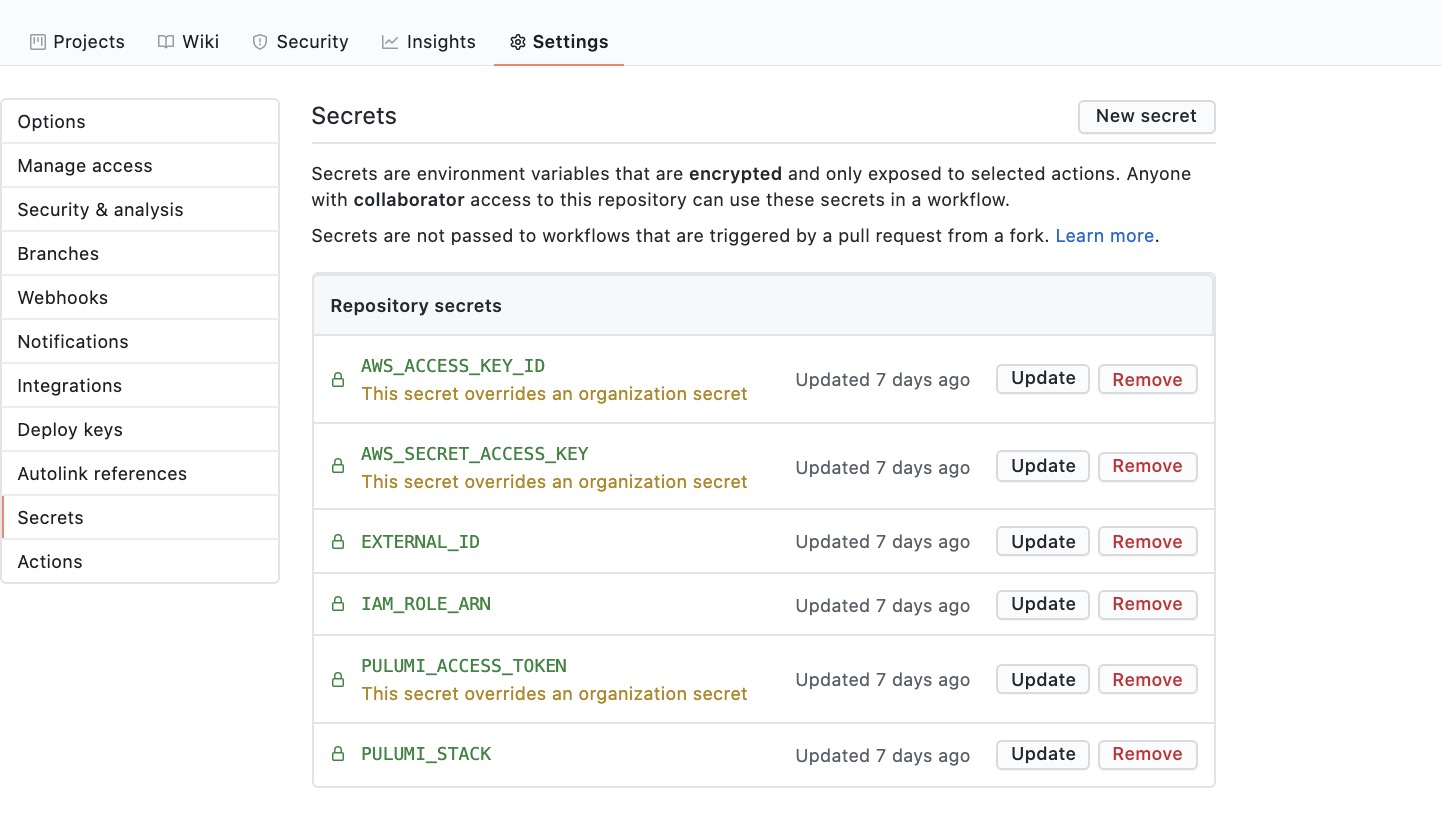Select Notifications in sidebar

(x=140, y=342)
